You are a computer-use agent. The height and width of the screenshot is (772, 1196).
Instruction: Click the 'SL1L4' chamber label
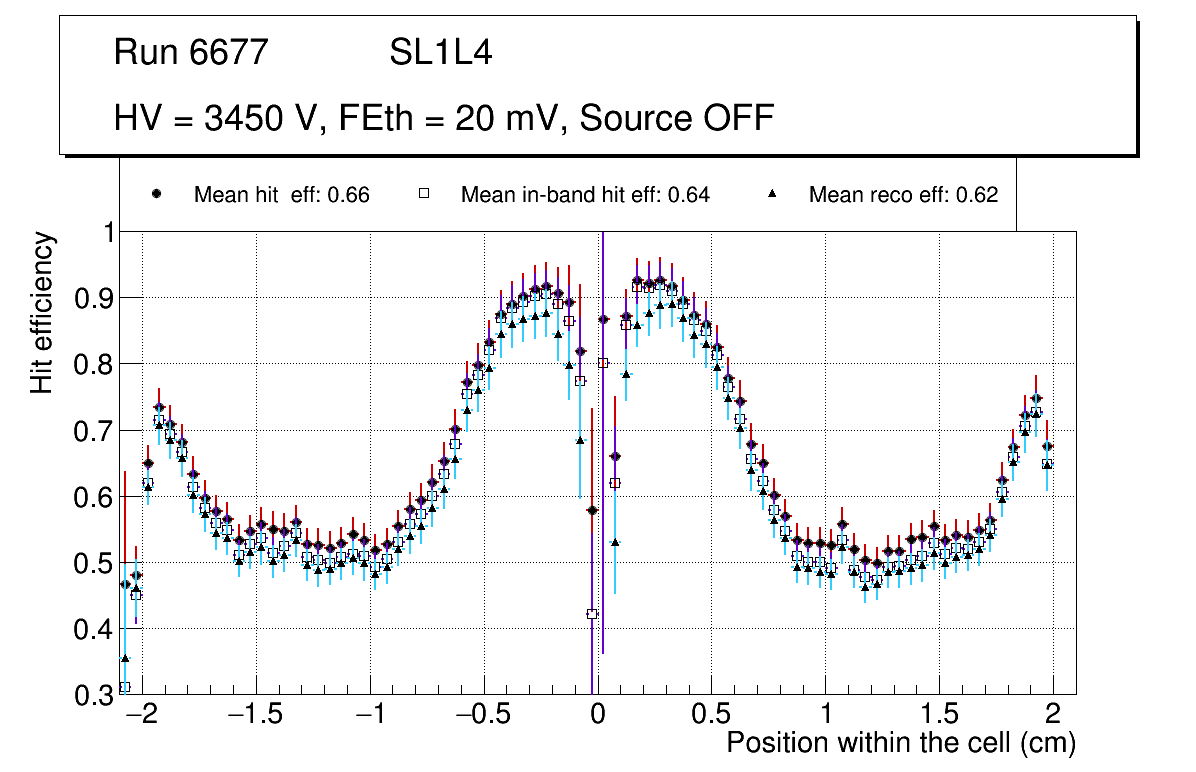coord(440,53)
